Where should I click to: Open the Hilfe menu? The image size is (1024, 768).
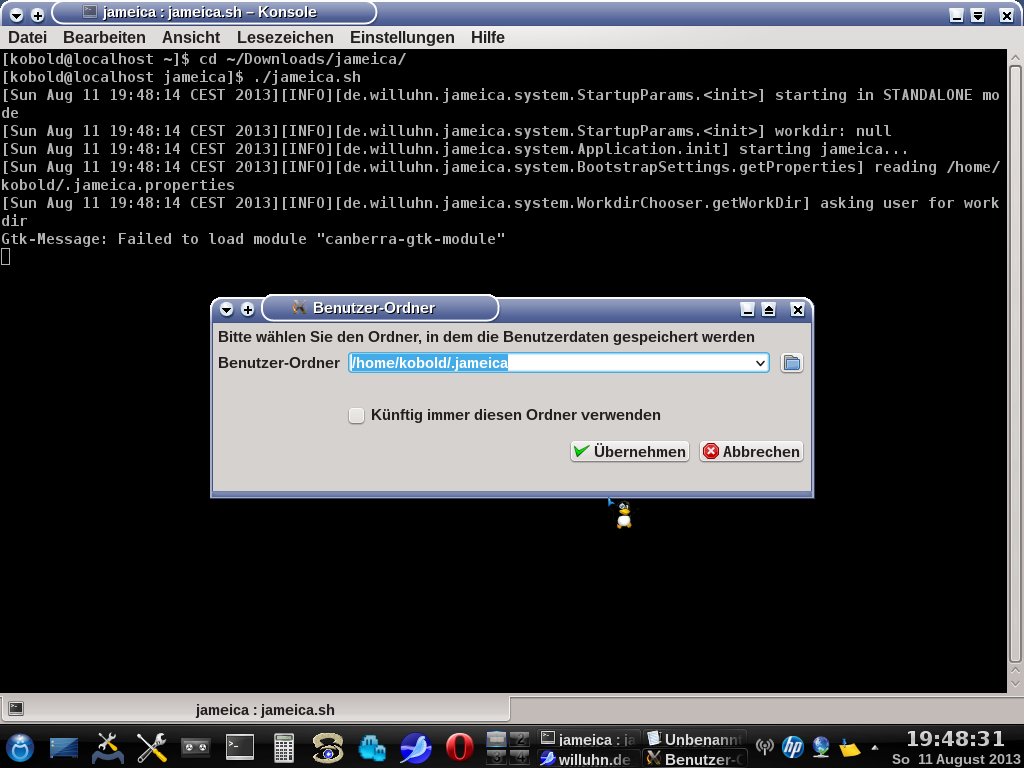(x=488, y=37)
